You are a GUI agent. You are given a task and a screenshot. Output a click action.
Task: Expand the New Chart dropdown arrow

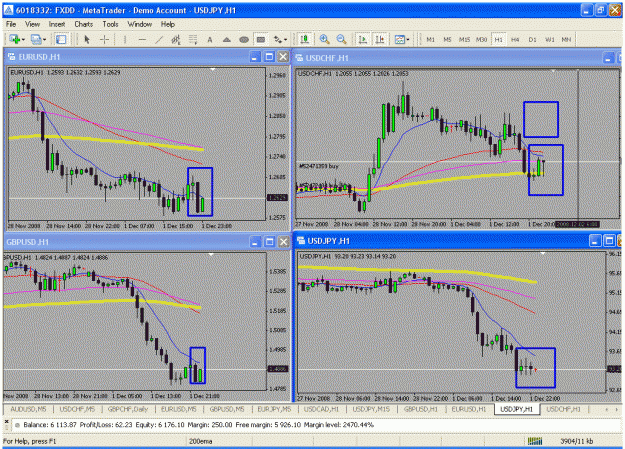pos(23,39)
